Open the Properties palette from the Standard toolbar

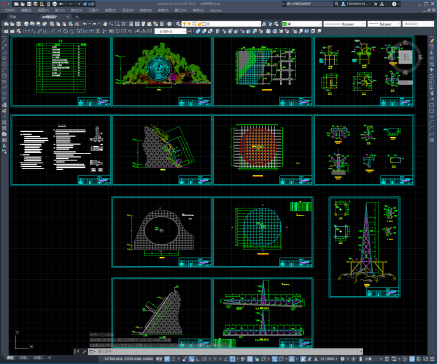(131, 24)
